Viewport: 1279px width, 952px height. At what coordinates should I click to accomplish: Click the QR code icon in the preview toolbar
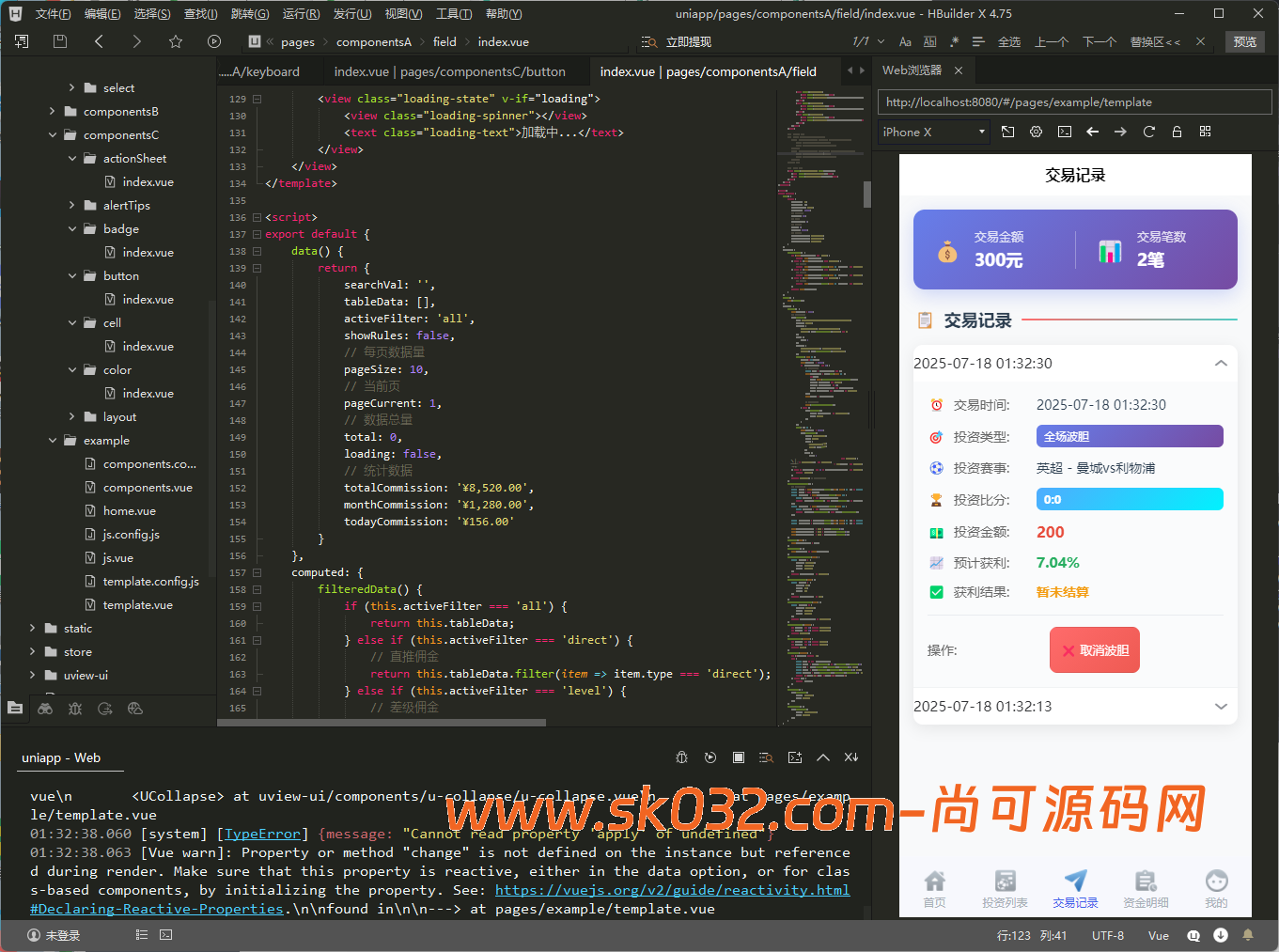pos(1205,132)
